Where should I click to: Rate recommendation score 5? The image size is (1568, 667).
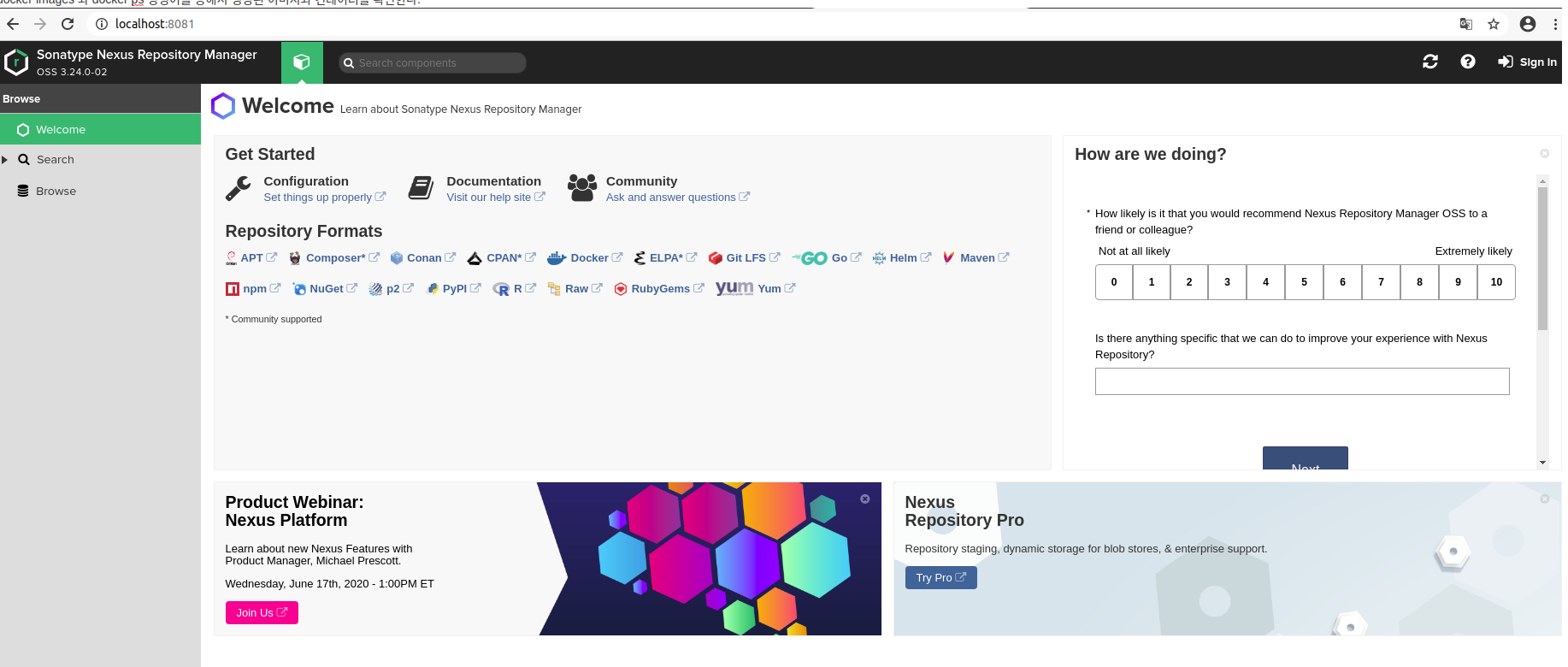pyautogui.click(x=1305, y=282)
